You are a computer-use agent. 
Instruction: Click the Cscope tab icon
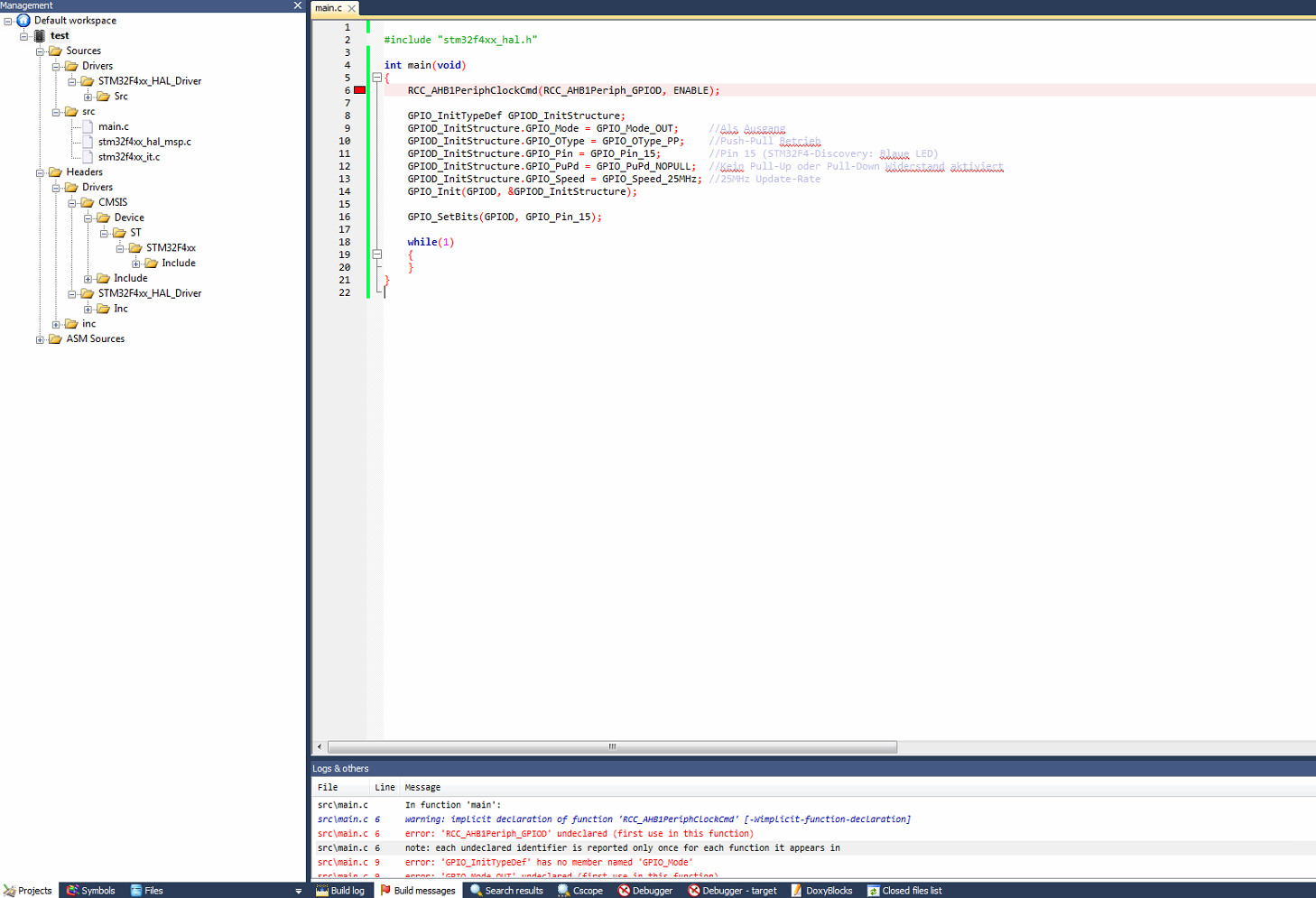(x=563, y=891)
